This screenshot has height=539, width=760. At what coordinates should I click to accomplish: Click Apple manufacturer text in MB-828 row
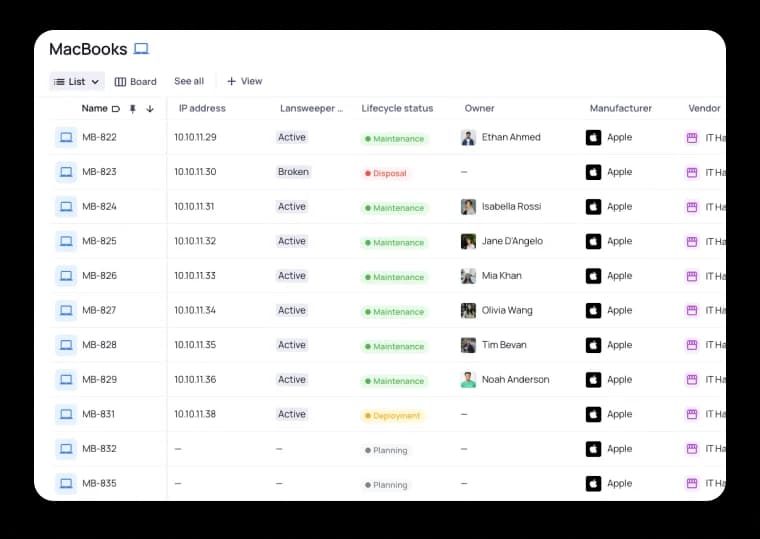(619, 345)
